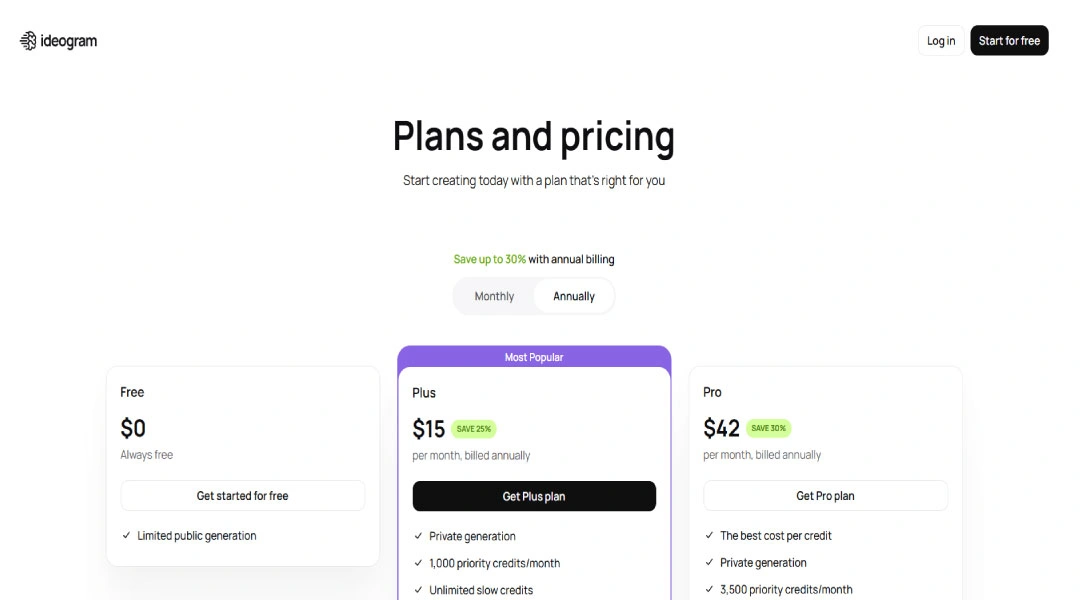This screenshot has height=600, width=1080.
Task: Click the Plans and pricing heading
Action: pos(534,137)
